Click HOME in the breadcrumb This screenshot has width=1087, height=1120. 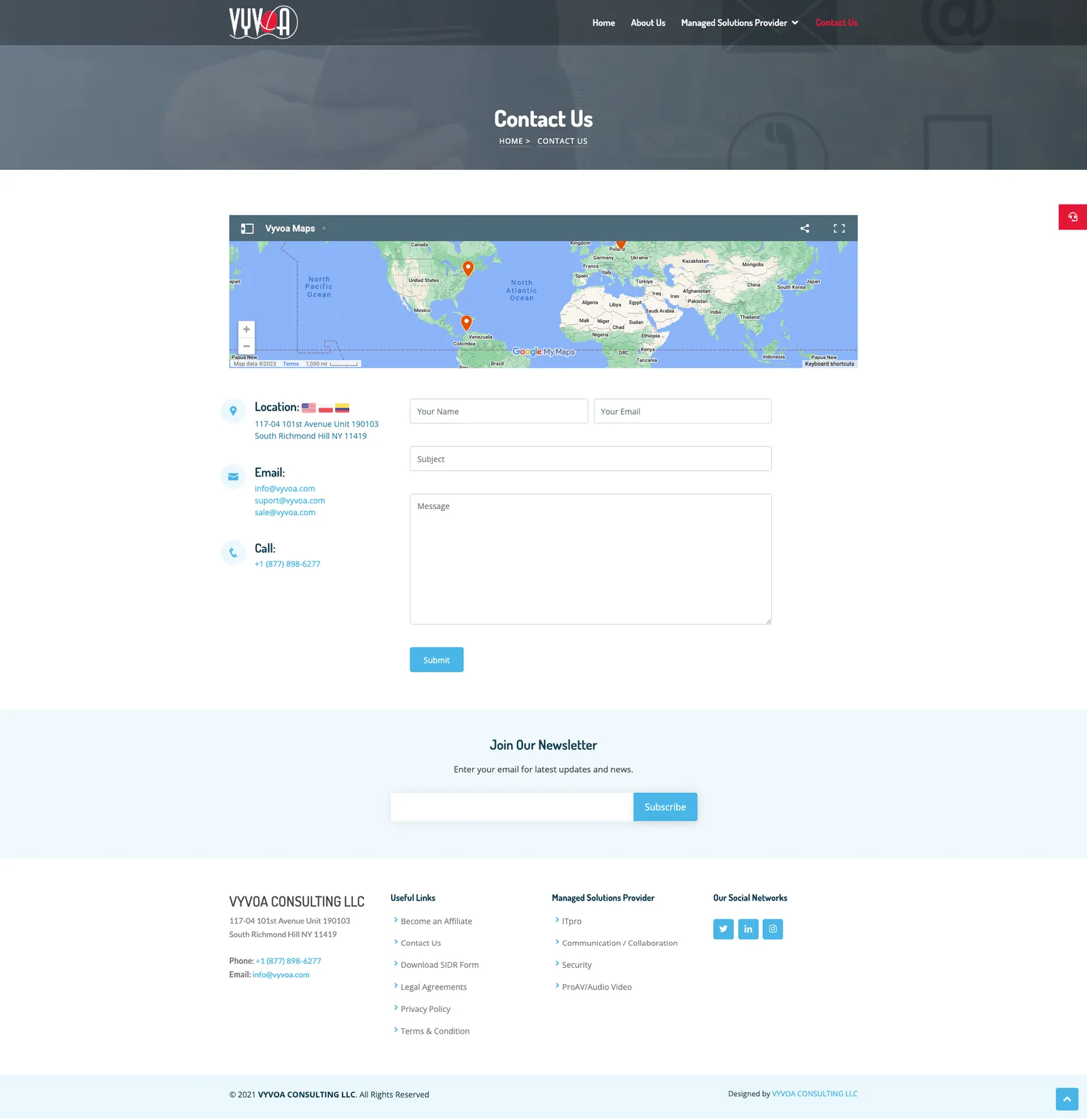[x=511, y=141]
